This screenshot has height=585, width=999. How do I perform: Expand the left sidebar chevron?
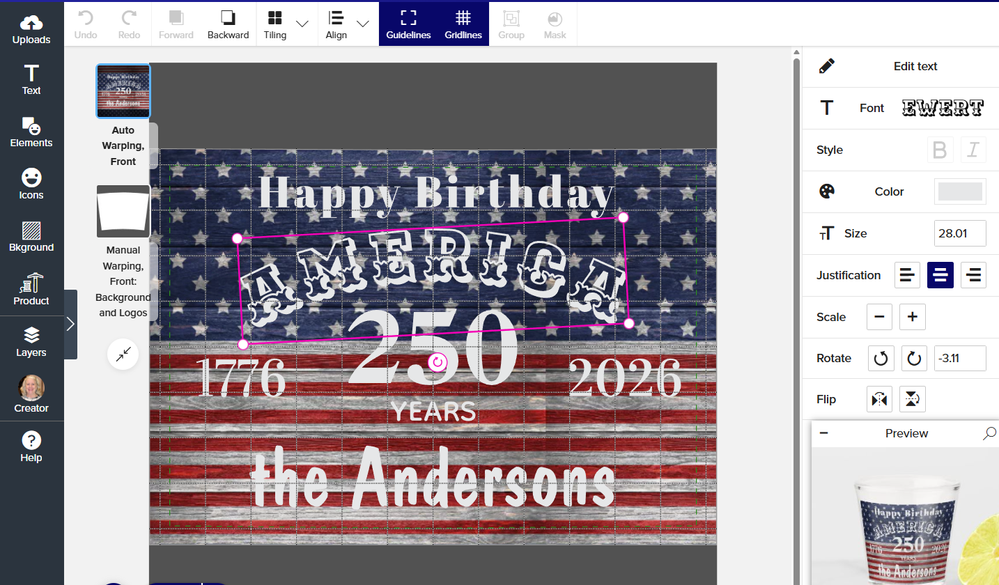click(70, 324)
